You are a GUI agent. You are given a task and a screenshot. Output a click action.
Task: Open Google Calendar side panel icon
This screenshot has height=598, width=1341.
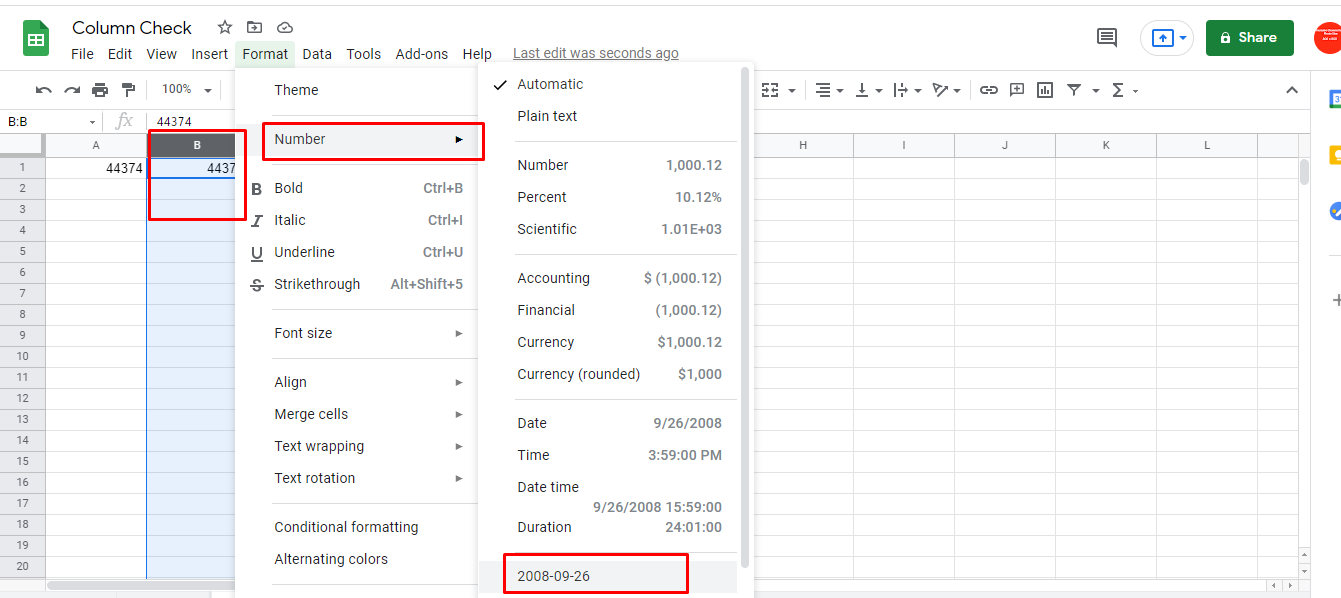(x=1334, y=99)
